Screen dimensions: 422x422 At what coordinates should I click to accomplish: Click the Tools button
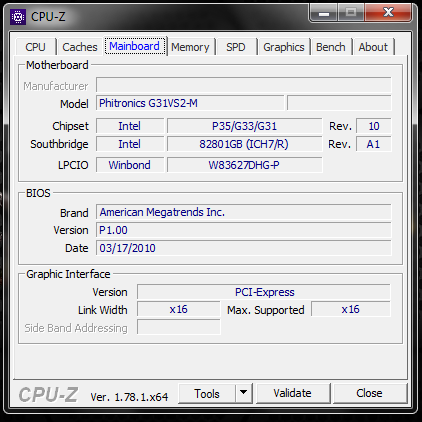coord(207,393)
